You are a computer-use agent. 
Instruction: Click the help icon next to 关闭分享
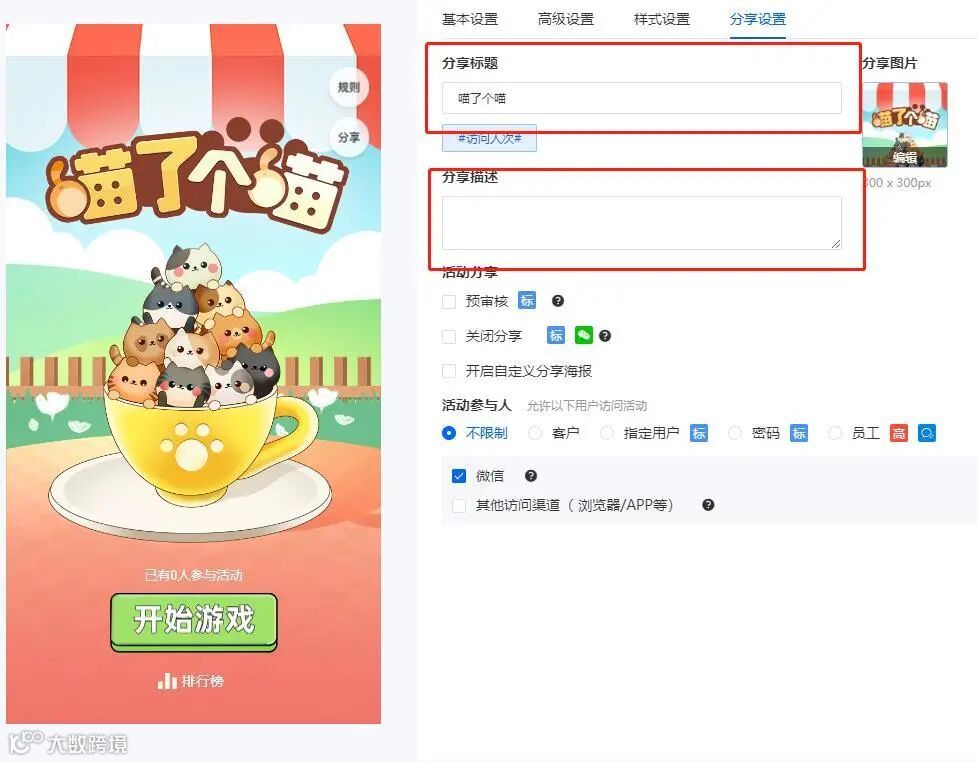click(604, 336)
